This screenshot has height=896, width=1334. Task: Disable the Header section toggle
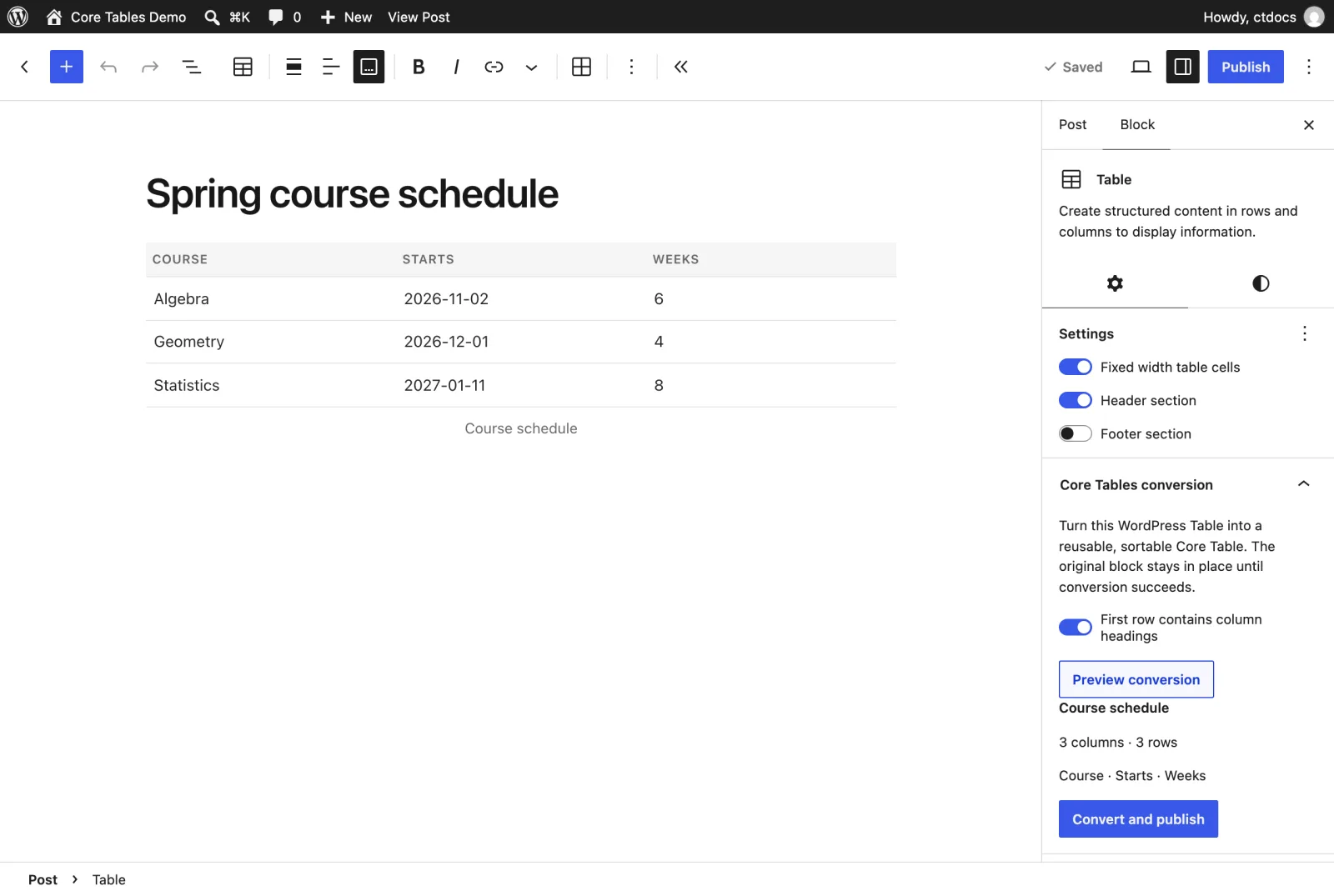pos(1075,400)
